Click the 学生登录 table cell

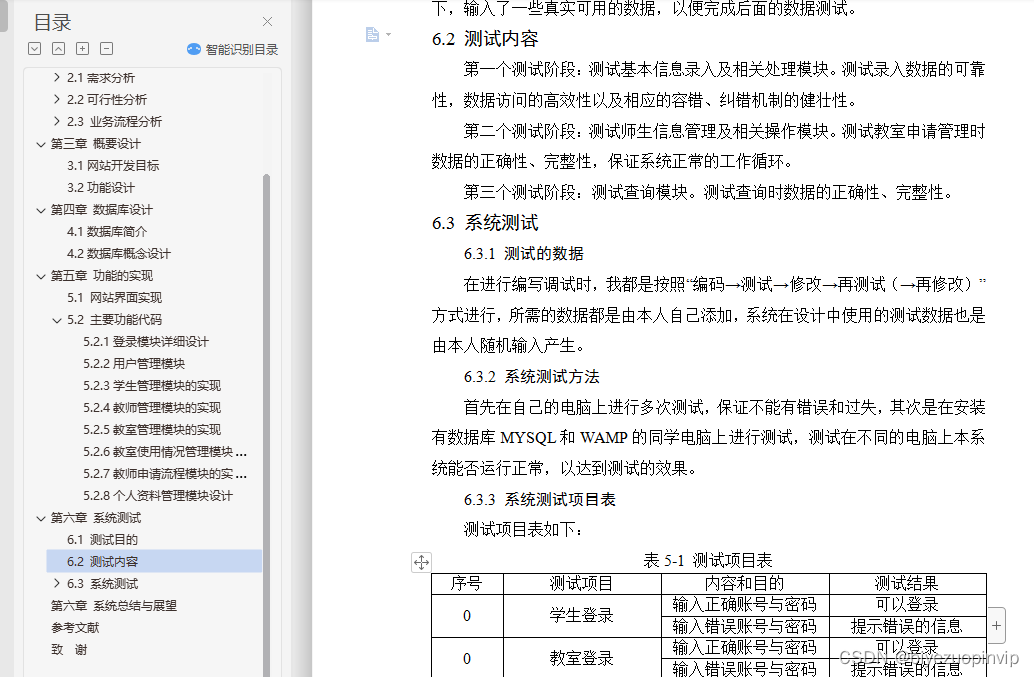coord(582,616)
